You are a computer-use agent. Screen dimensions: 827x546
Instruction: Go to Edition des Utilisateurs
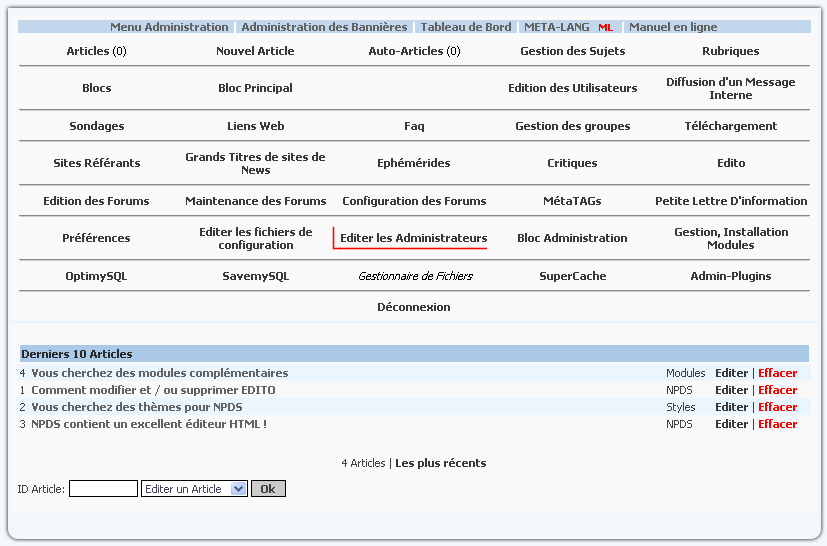572,88
